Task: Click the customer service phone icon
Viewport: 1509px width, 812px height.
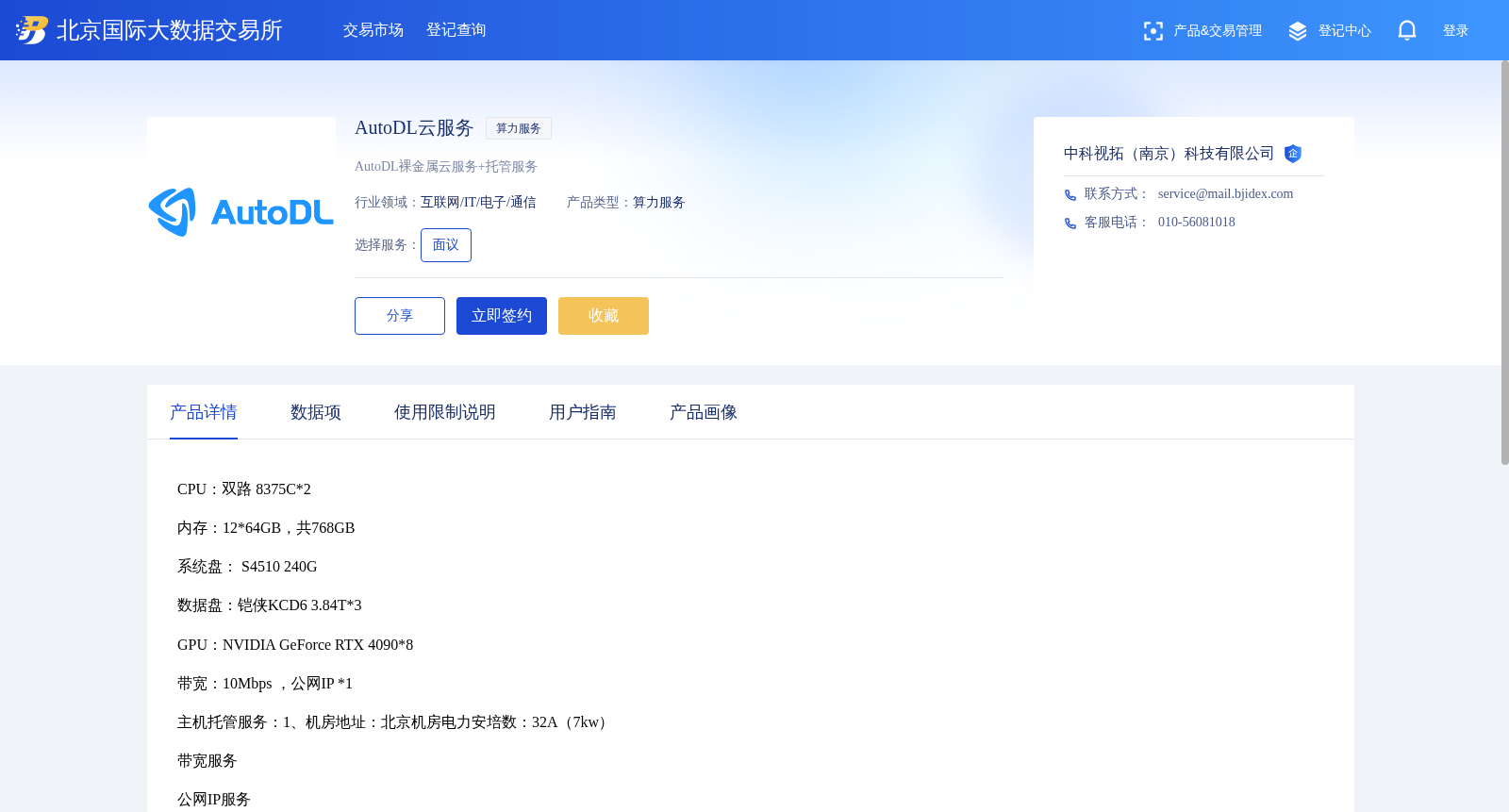Action: click(1070, 224)
